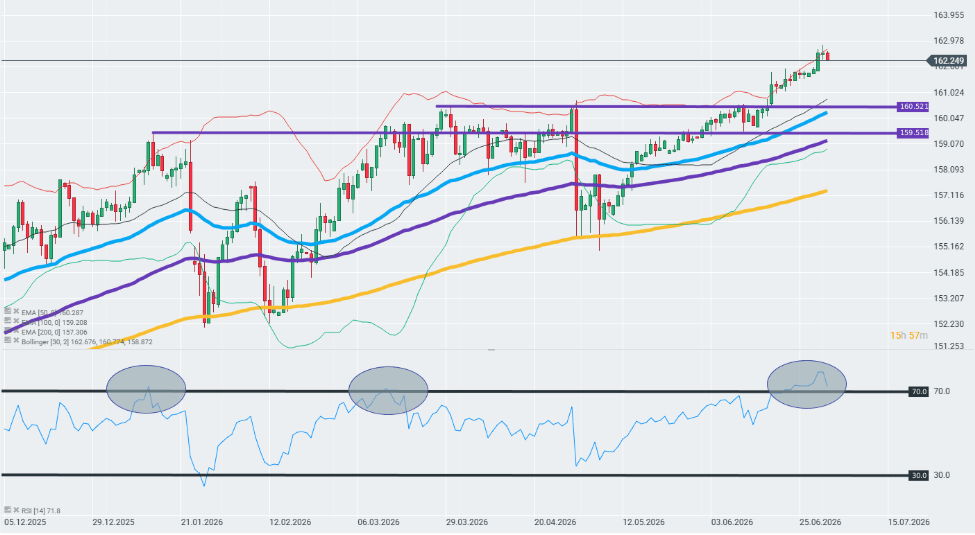Click the RSI [14] 71.8 legend text
The width and height of the screenshot is (975, 535).
coord(41,511)
